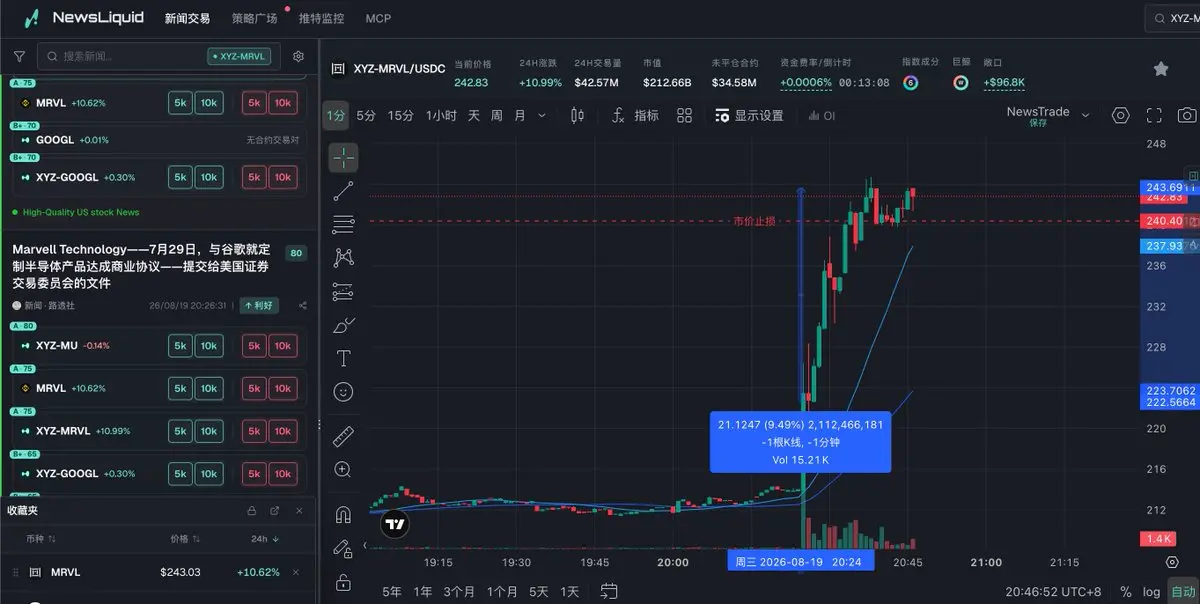Share the Marvell Technology news item
Screen dimensions: 1200x604
[302, 306]
